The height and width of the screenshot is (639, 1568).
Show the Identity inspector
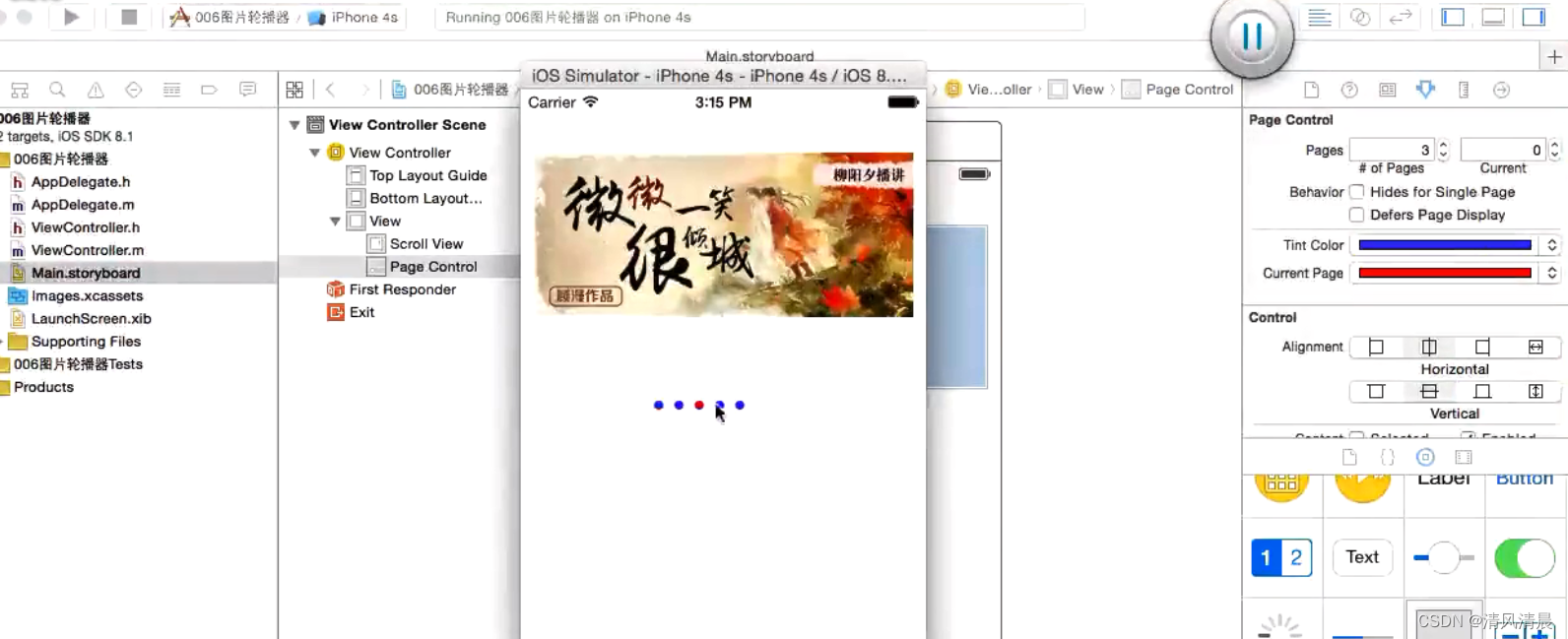click(x=1388, y=90)
